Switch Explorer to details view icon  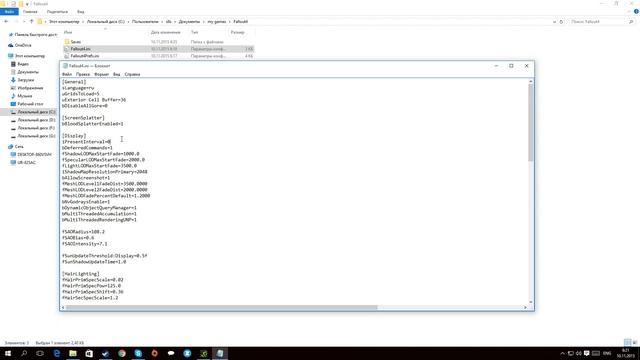tap(627, 342)
